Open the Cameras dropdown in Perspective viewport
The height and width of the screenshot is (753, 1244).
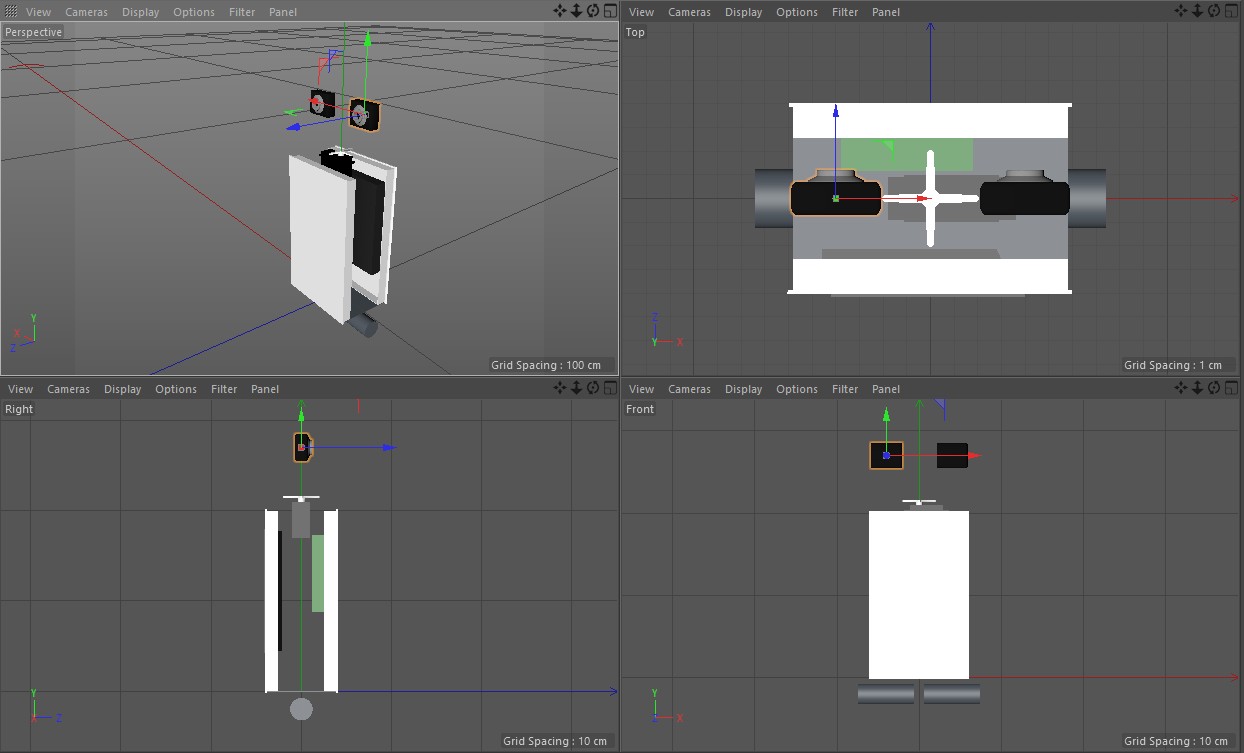86,12
